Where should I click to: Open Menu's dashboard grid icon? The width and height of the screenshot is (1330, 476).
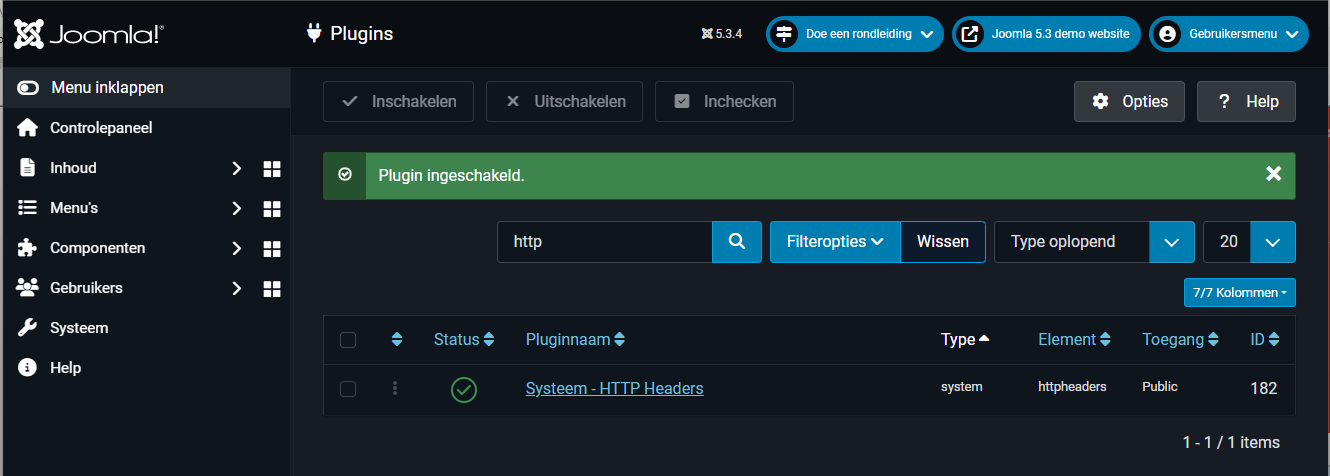271,208
